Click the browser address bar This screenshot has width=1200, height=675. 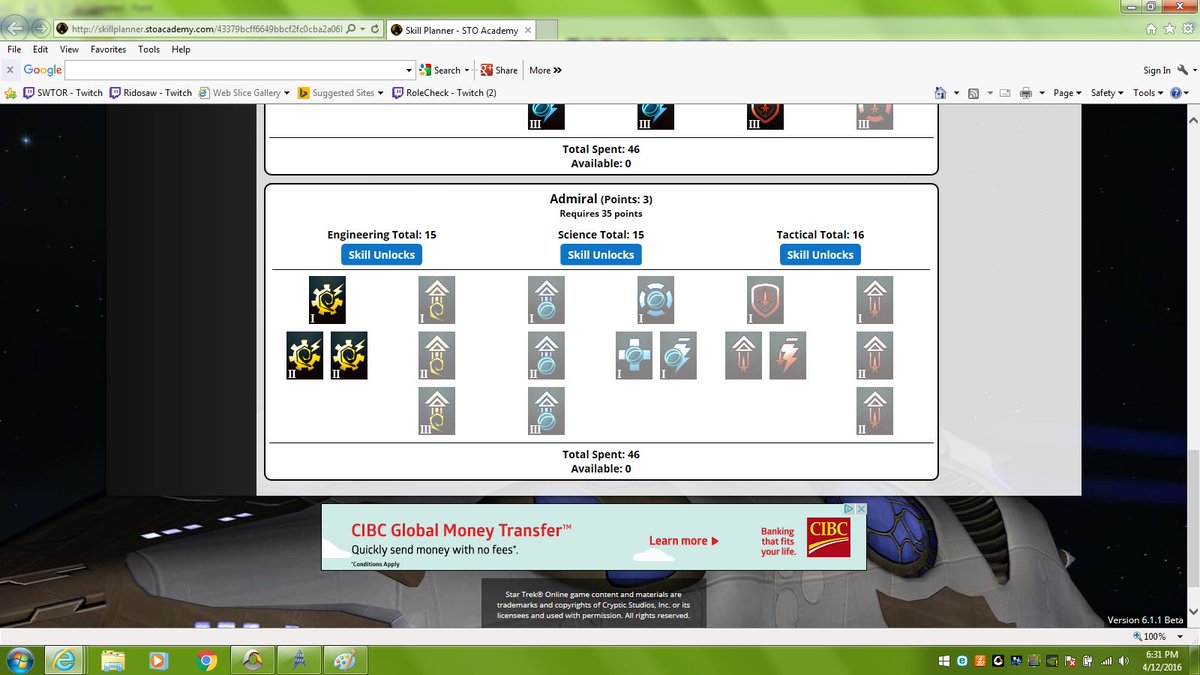point(180,29)
